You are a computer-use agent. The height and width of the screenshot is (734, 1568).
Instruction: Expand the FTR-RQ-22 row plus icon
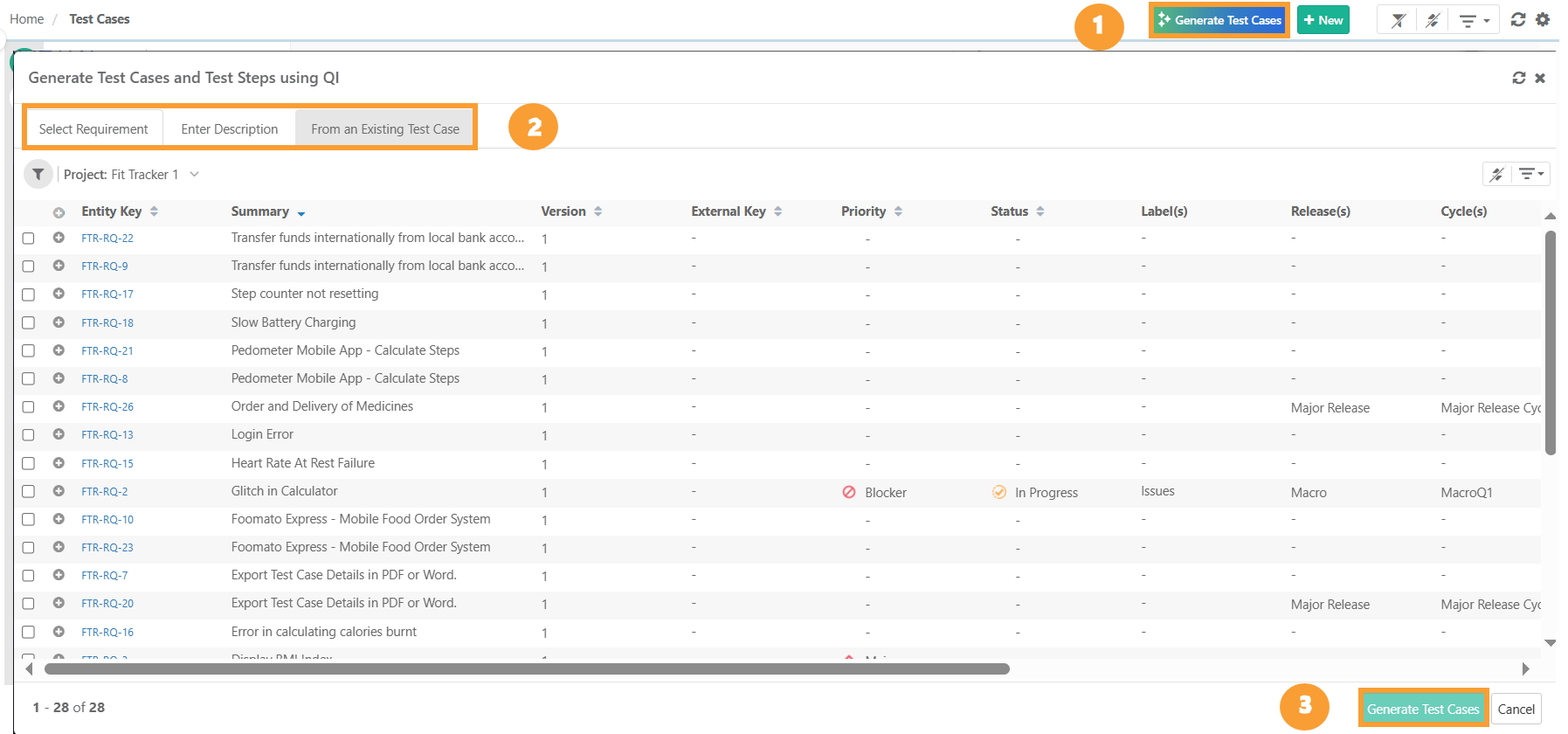pyautogui.click(x=59, y=238)
